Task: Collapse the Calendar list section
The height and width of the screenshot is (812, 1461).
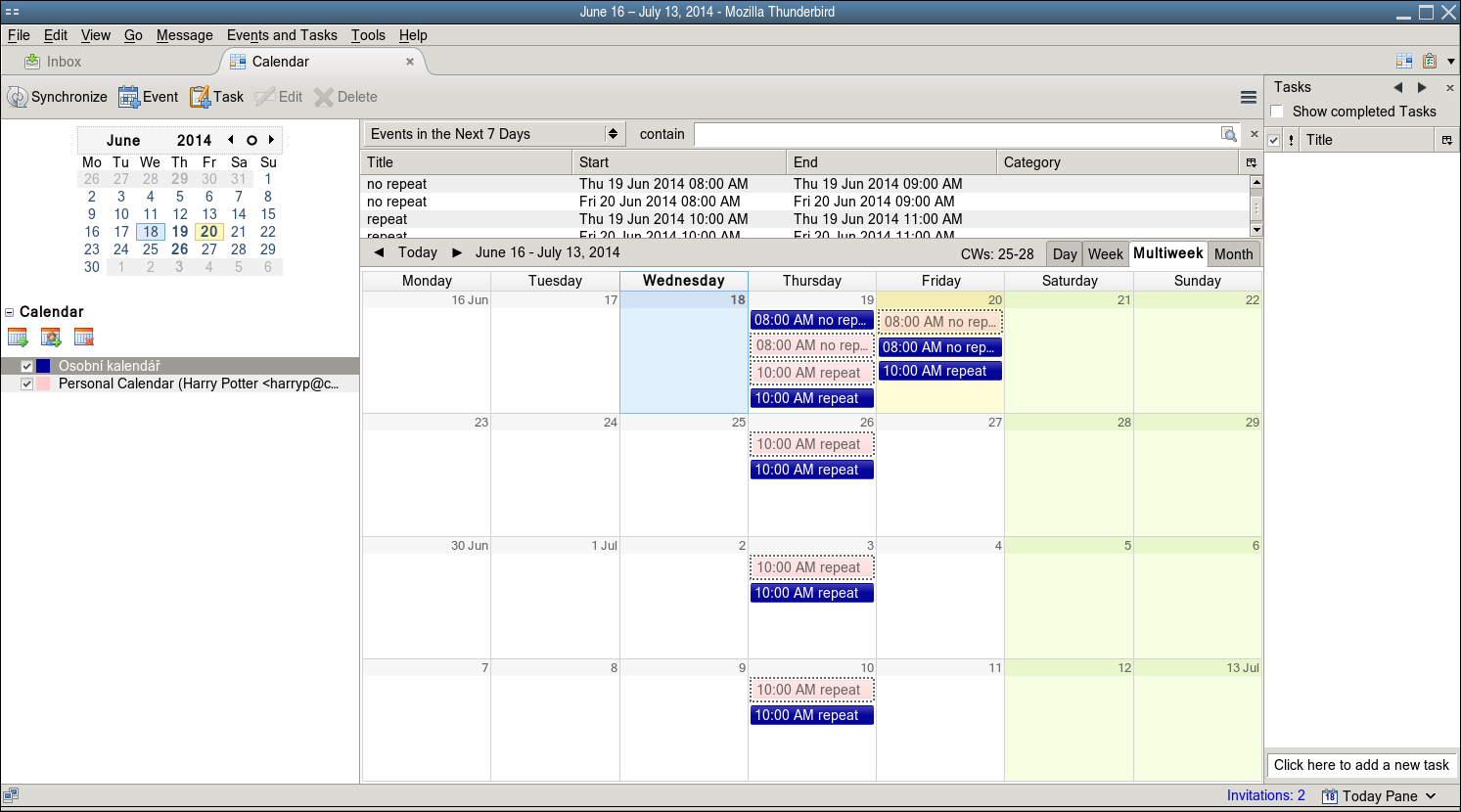Action: click(x=10, y=312)
